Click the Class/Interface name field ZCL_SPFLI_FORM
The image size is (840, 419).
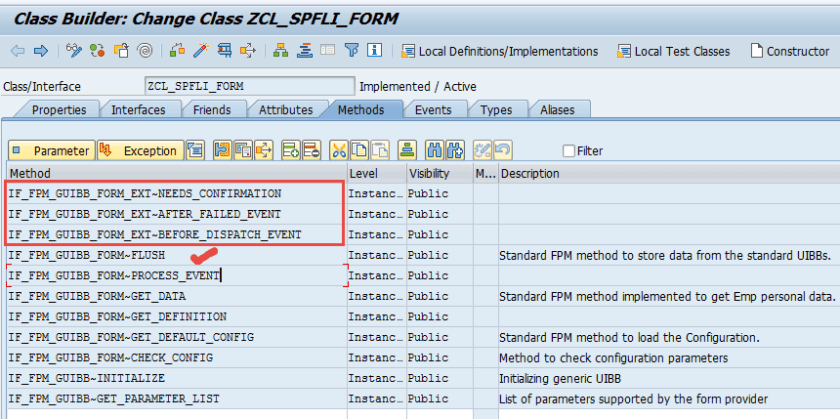250,86
